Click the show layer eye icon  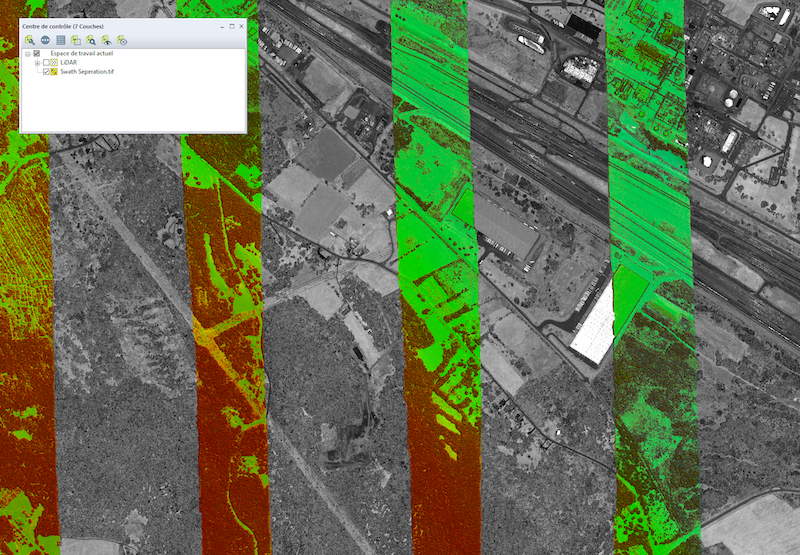pos(107,40)
